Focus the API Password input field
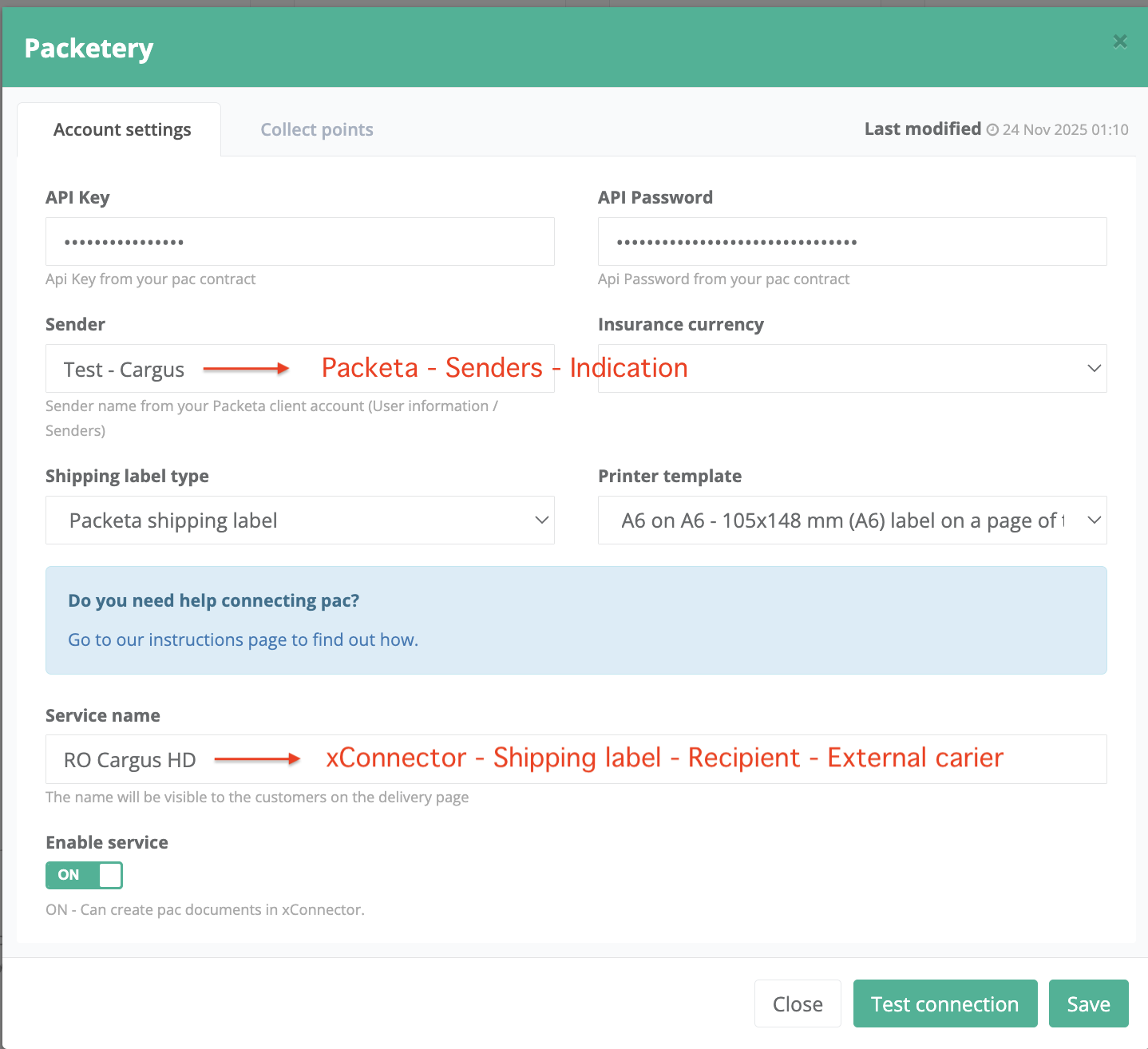 [x=853, y=241]
